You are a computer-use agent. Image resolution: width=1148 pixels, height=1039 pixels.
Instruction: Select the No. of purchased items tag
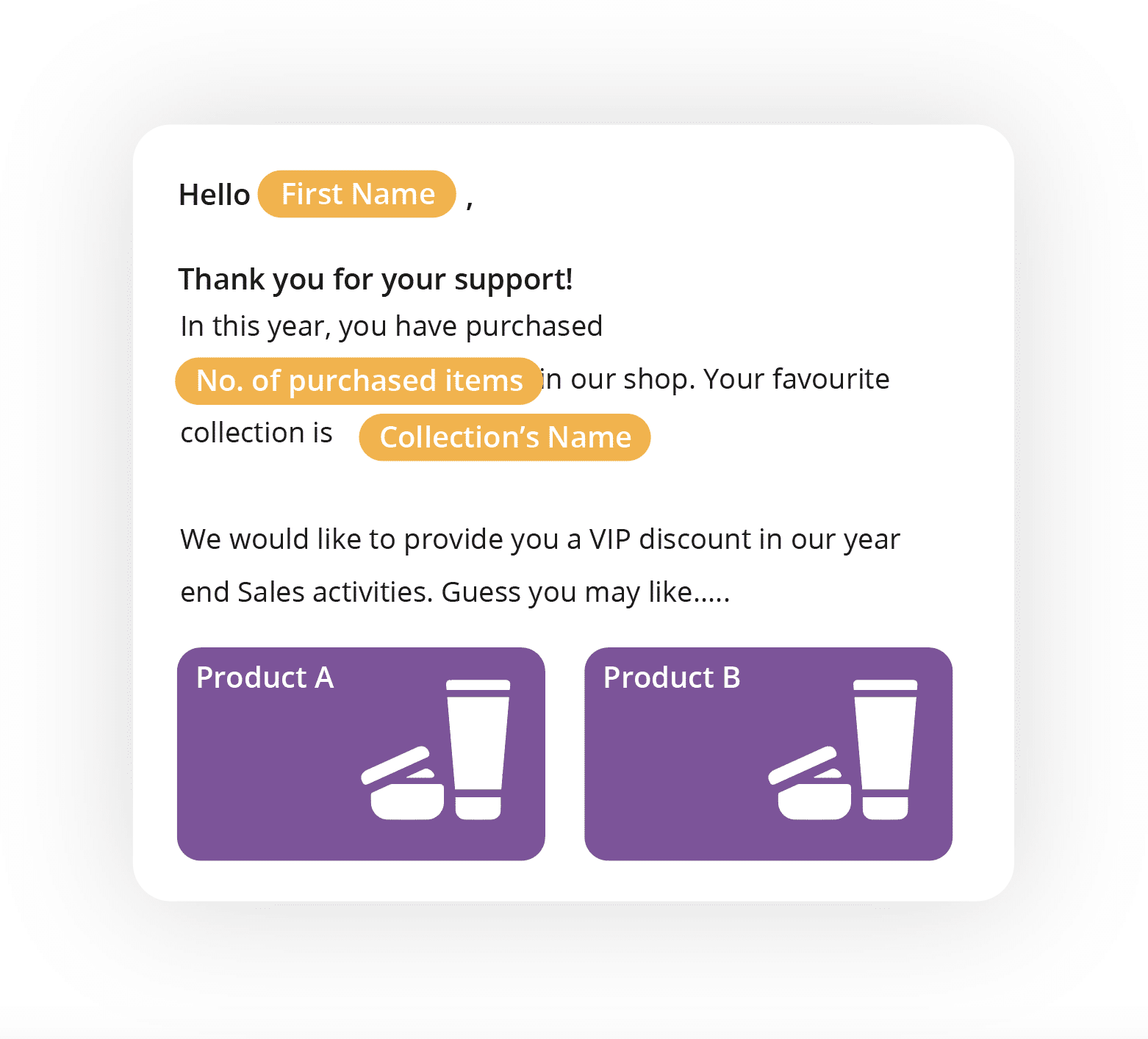(x=359, y=381)
